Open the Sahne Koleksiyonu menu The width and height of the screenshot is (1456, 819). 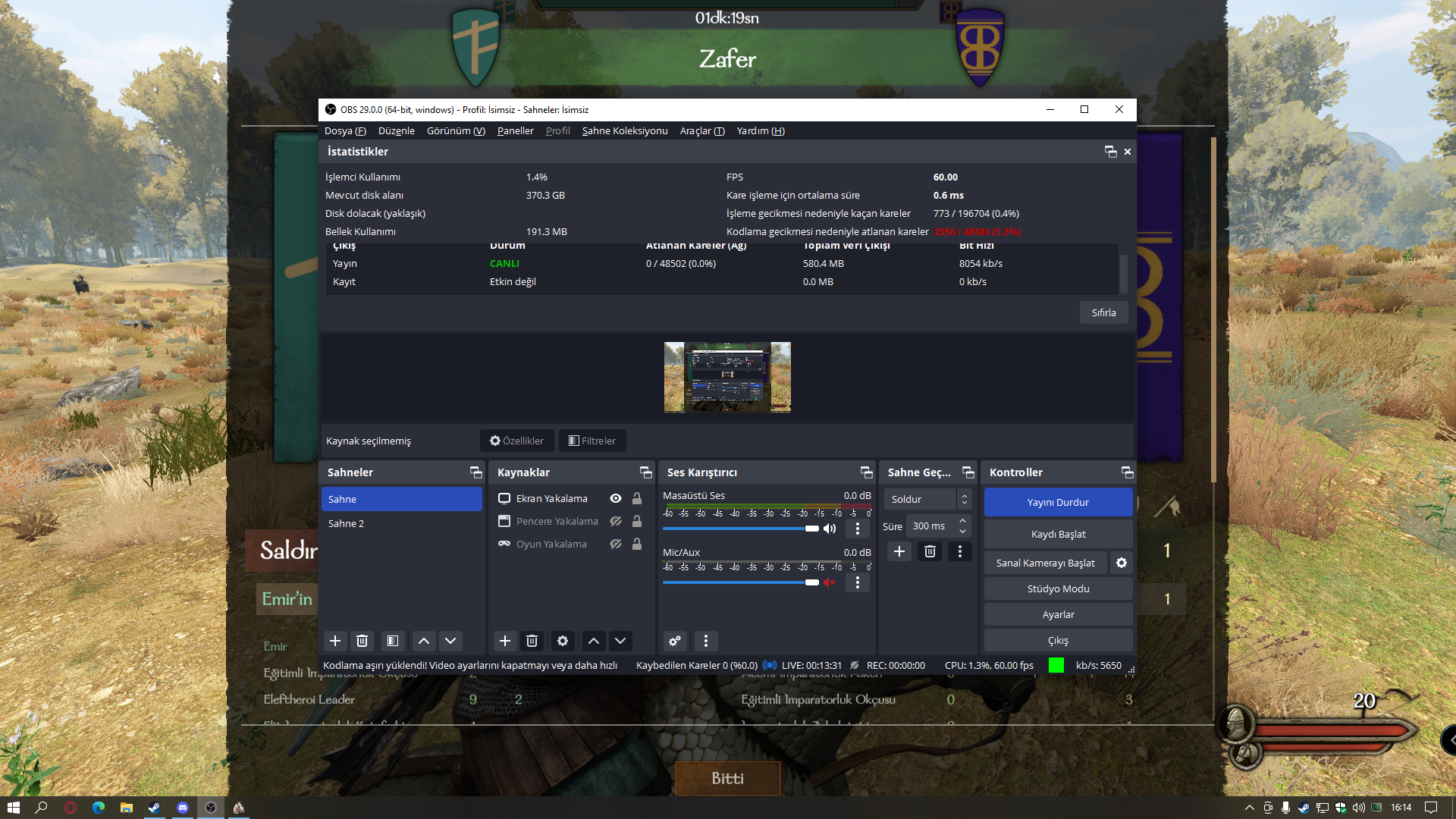coord(624,130)
